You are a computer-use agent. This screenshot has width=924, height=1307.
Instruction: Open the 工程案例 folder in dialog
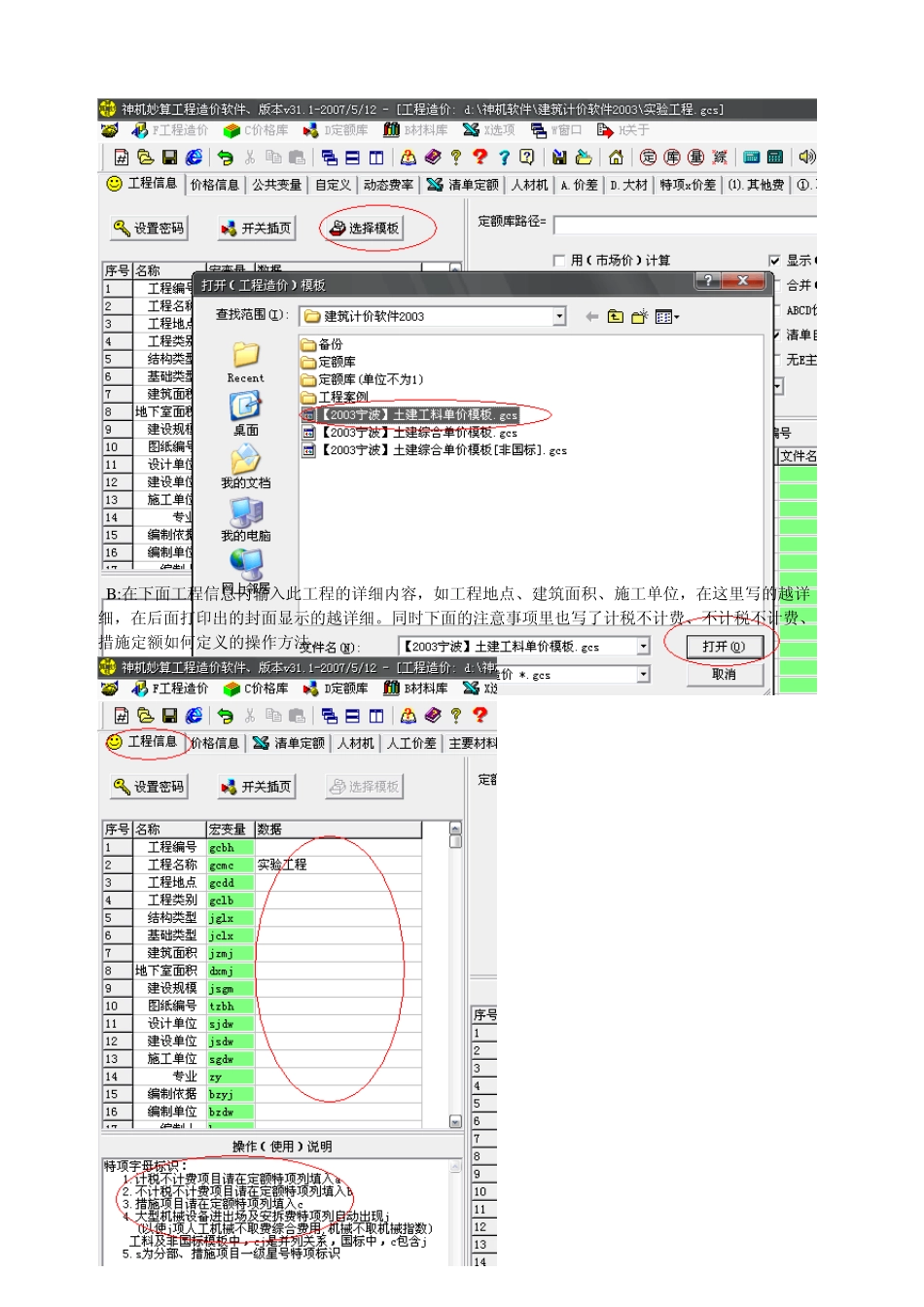point(336,398)
